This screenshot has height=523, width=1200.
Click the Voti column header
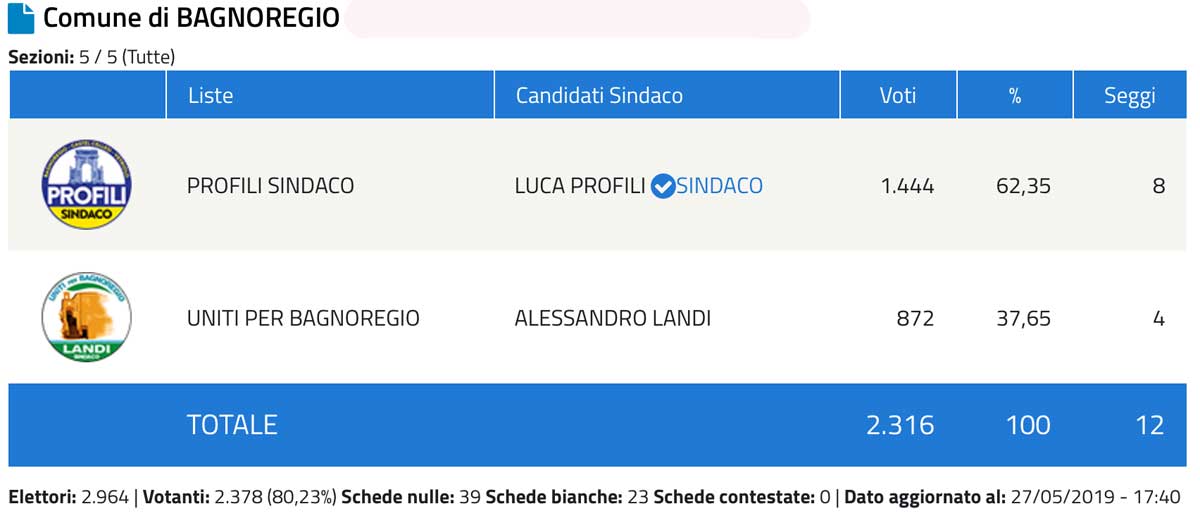pos(897,96)
